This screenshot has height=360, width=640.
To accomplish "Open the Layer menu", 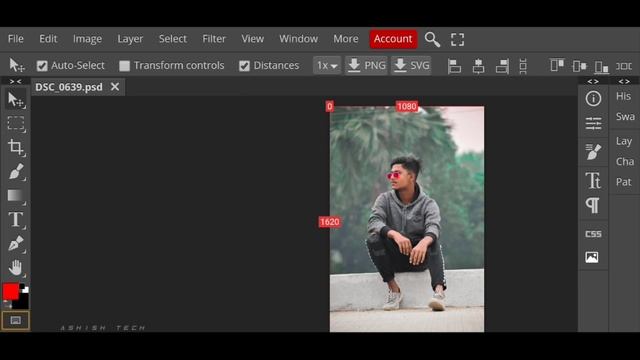I will [130, 39].
